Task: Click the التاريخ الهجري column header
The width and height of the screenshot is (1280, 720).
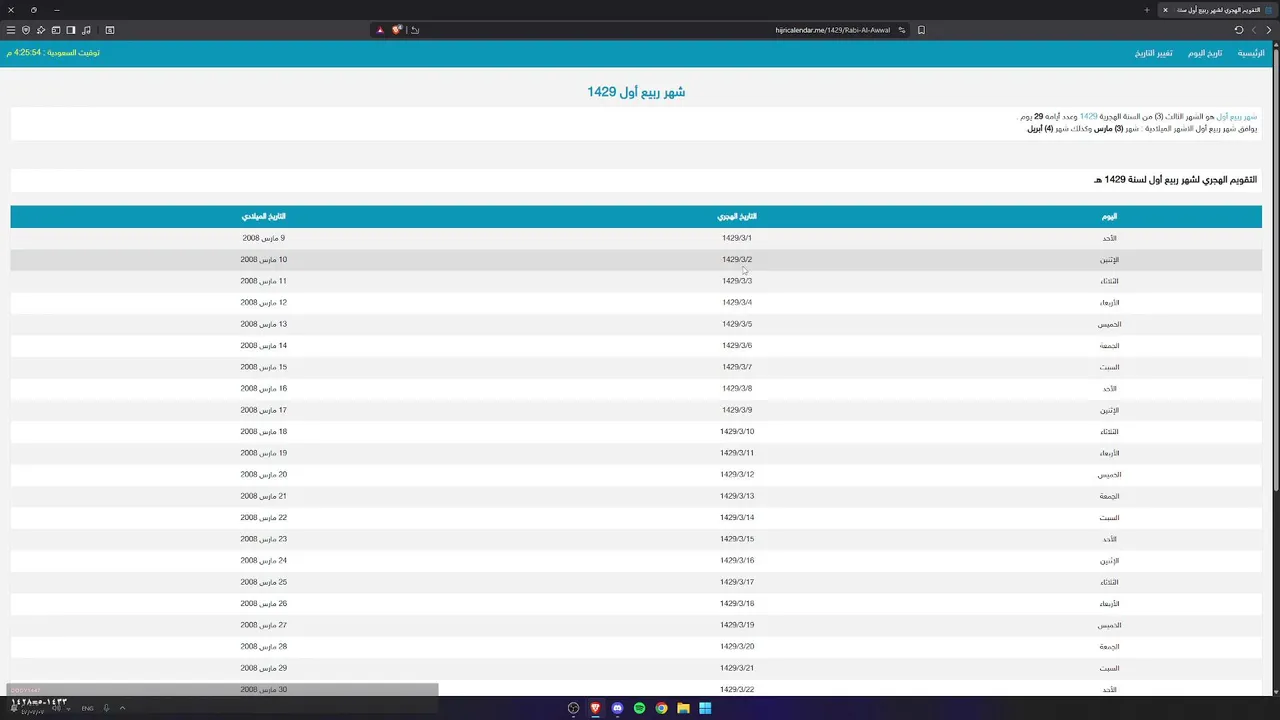Action: 737,216
